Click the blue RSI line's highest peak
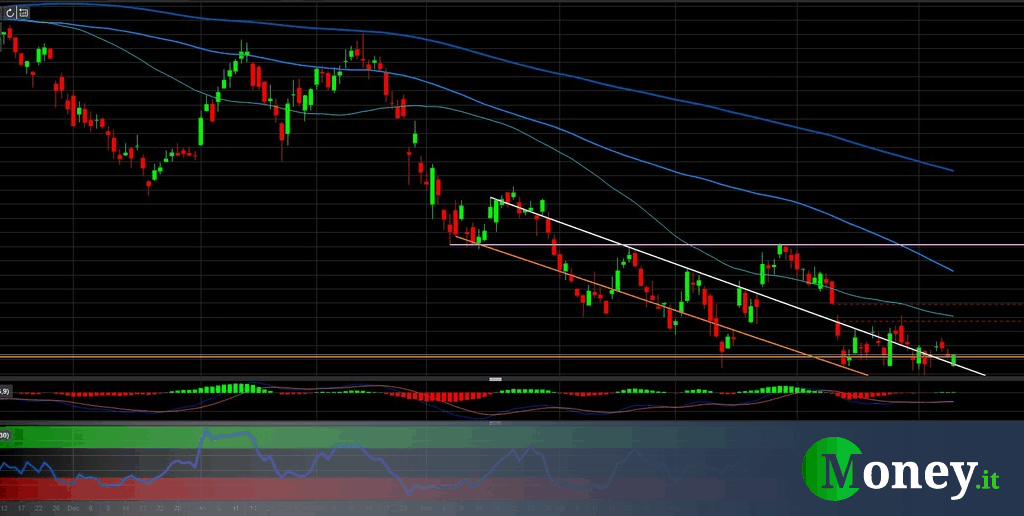This screenshot has width=1024, height=516. 205,433
